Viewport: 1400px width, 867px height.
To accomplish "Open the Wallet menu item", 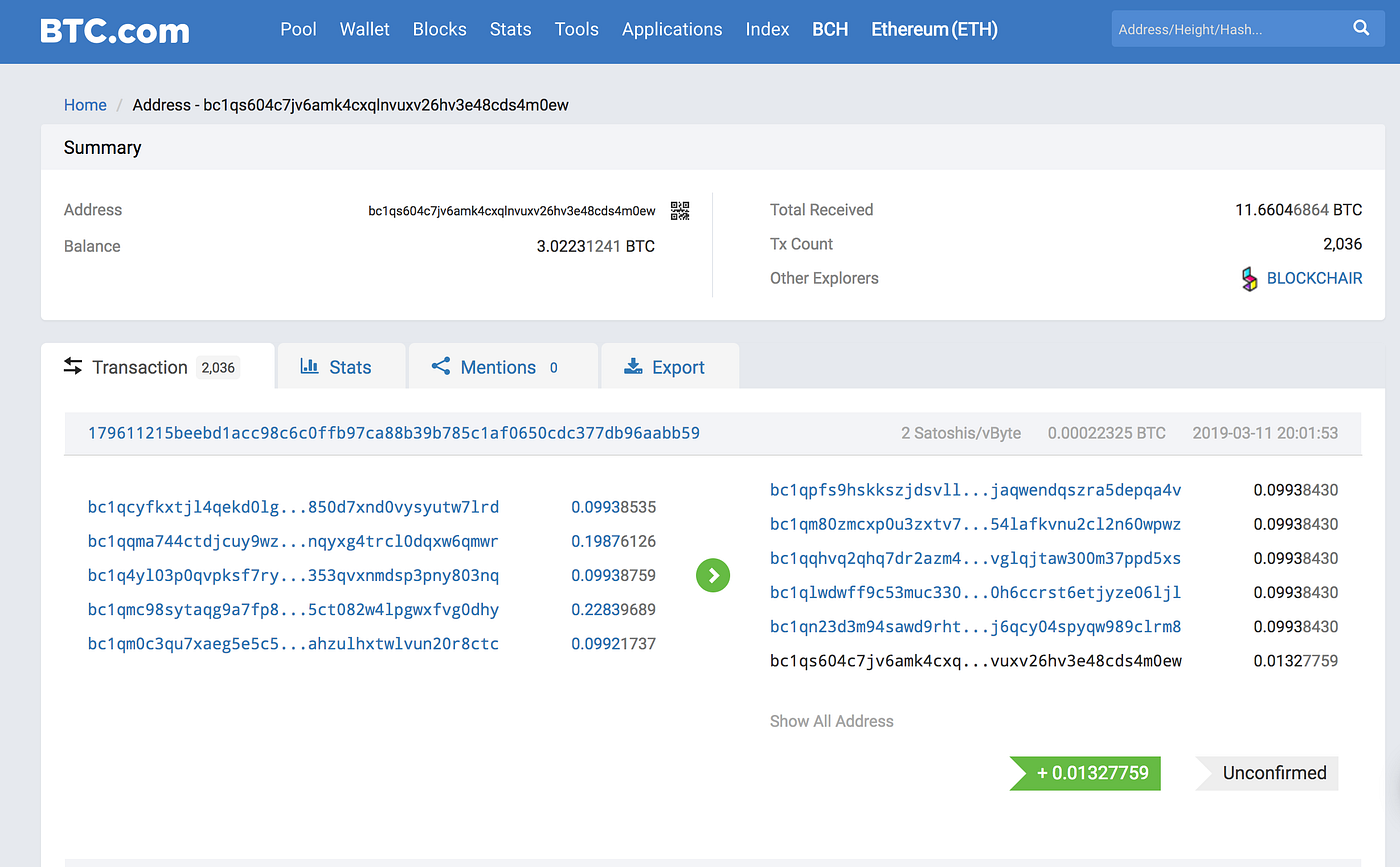I will point(365,29).
